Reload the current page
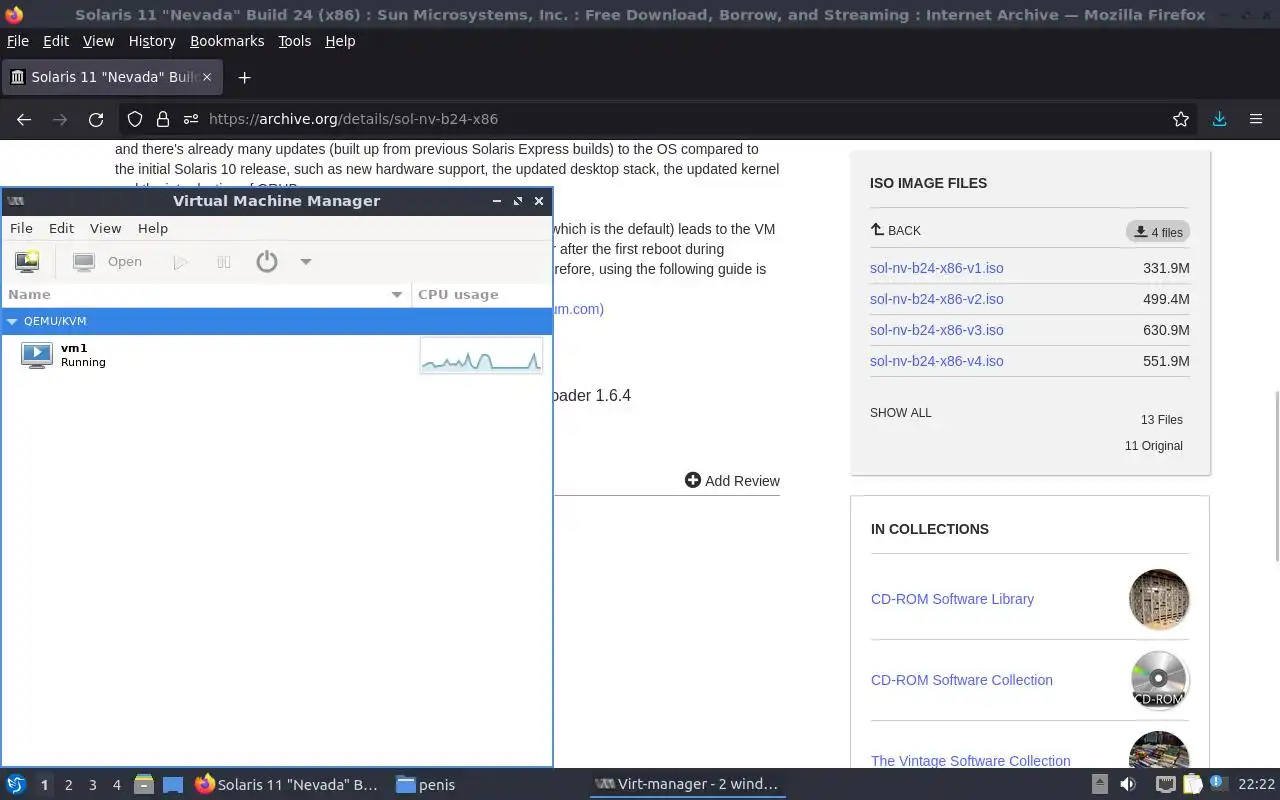Screen dimensions: 1280x800 click(x=96, y=119)
